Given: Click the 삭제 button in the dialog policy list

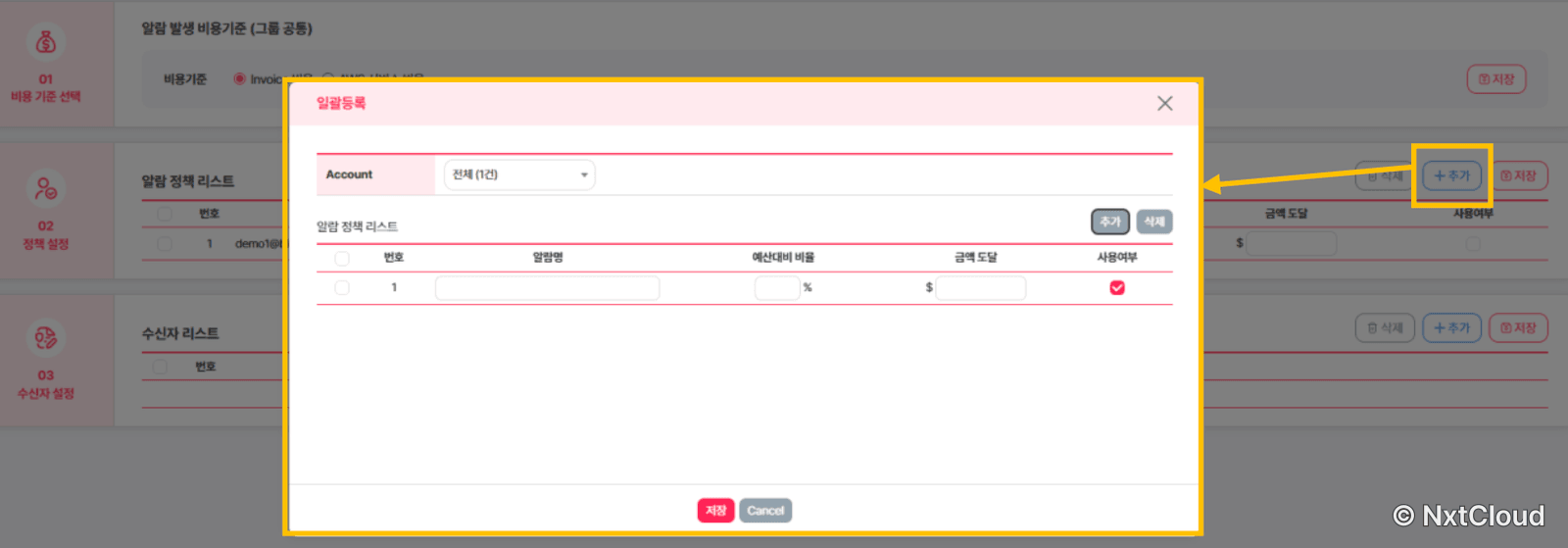Looking at the screenshot, I should (x=1154, y=222).
